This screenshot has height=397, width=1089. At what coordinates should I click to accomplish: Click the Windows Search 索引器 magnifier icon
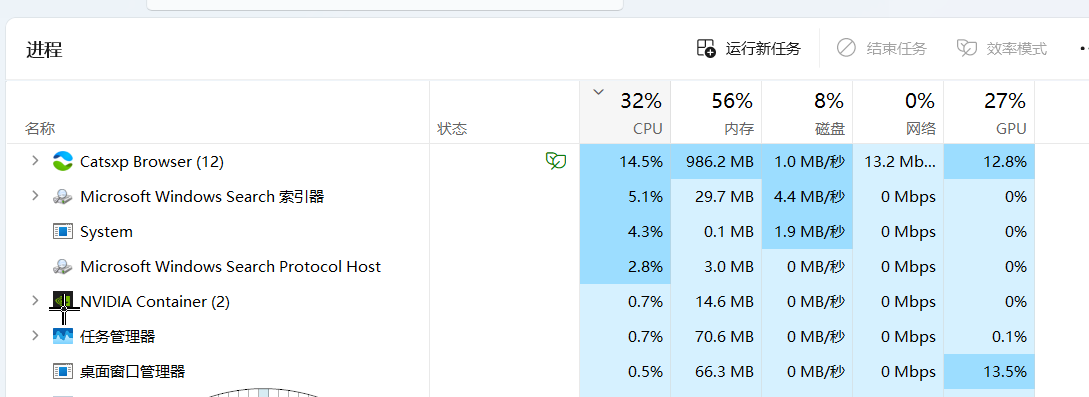pyautogui.click(x=63, y=196)
